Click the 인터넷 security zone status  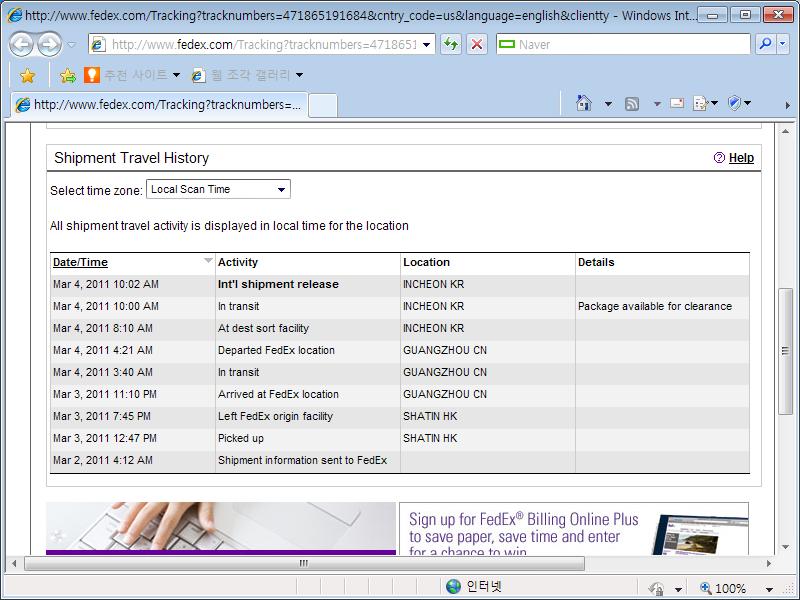pos(474,586)
